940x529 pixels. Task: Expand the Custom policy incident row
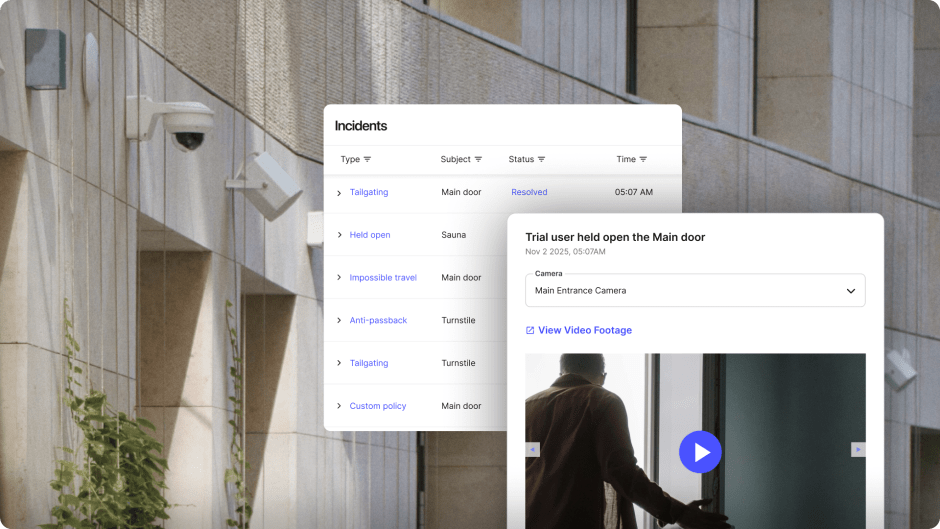click(x=339, y=406)
